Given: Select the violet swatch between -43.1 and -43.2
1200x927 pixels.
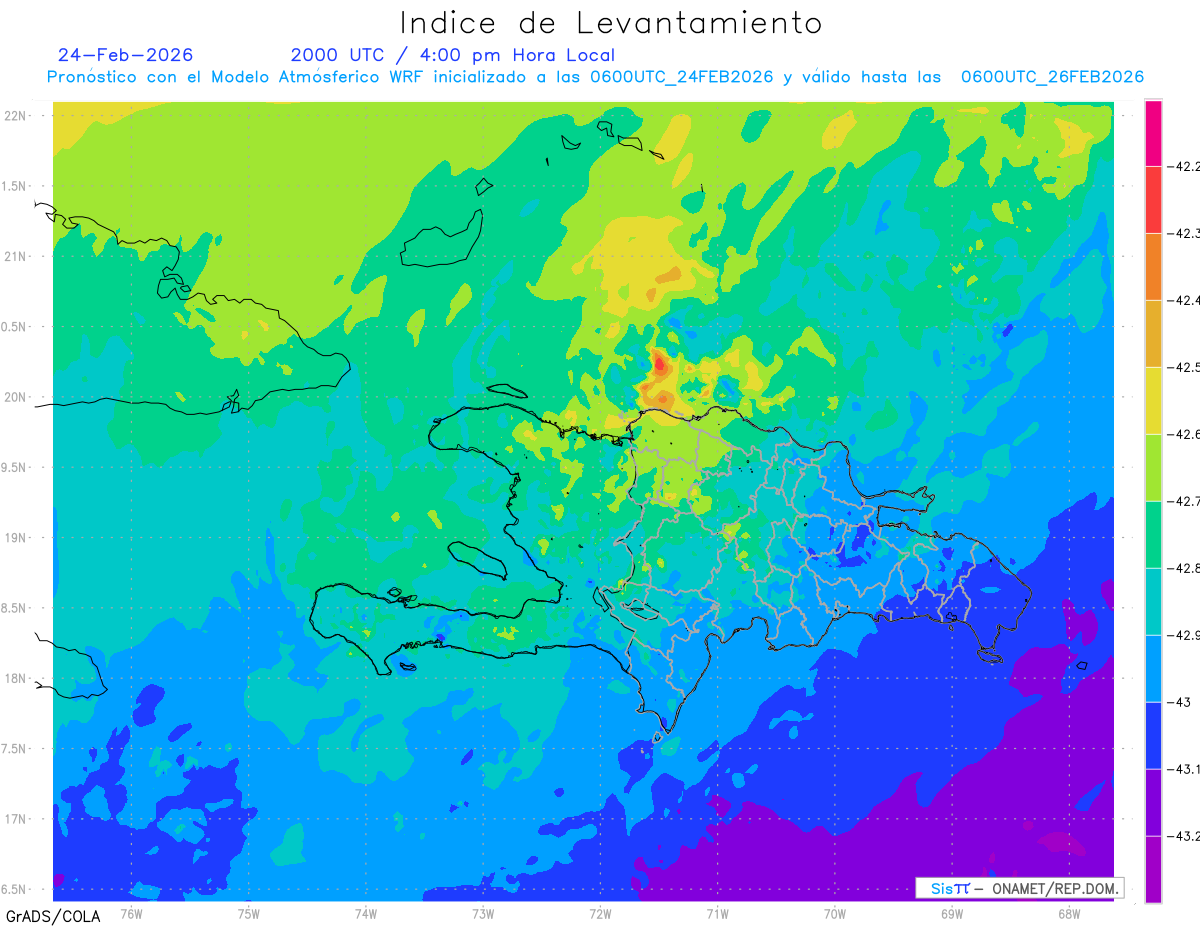Looking at the screenshot, I should (1153, 802).
